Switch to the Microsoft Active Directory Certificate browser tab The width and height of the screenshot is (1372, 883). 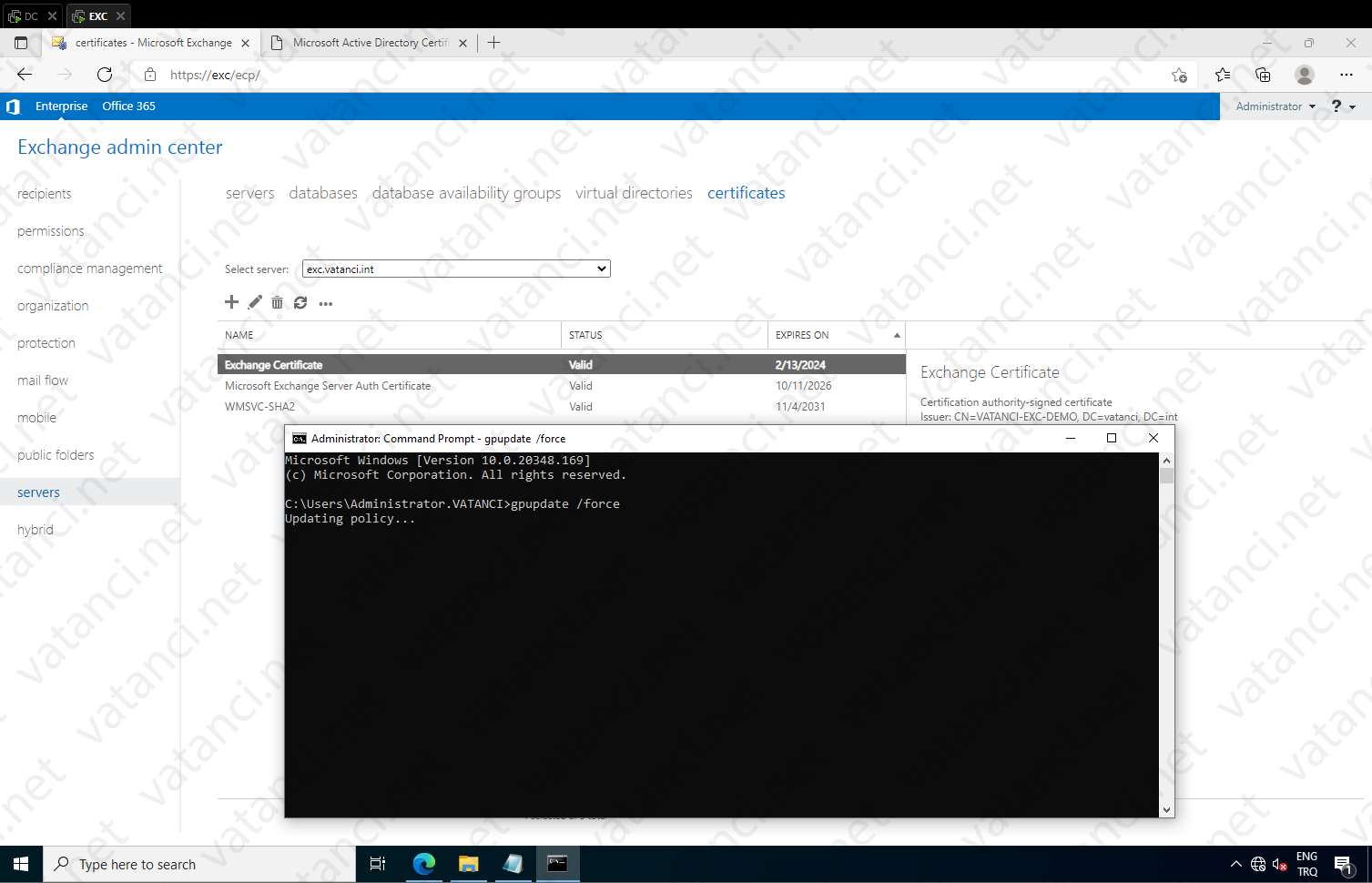[369, 43]
